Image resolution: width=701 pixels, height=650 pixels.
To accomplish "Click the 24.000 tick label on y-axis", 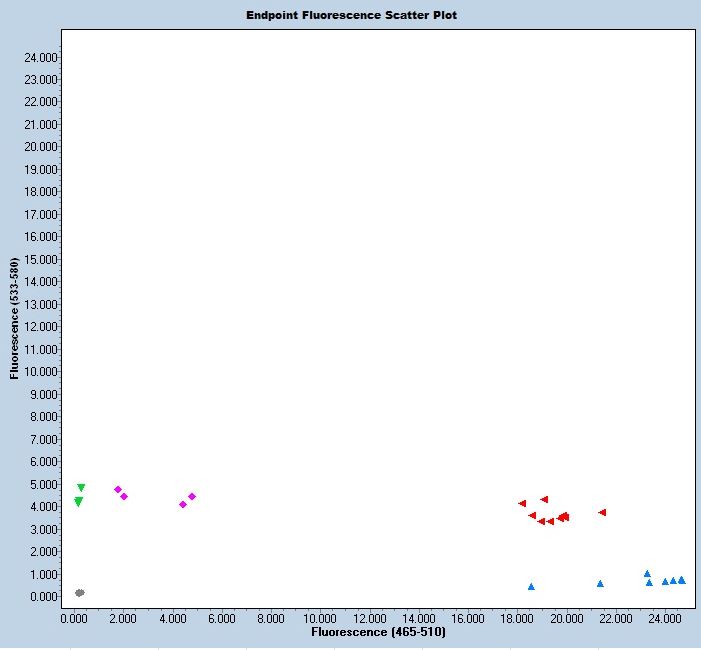I will coord(40,57).
